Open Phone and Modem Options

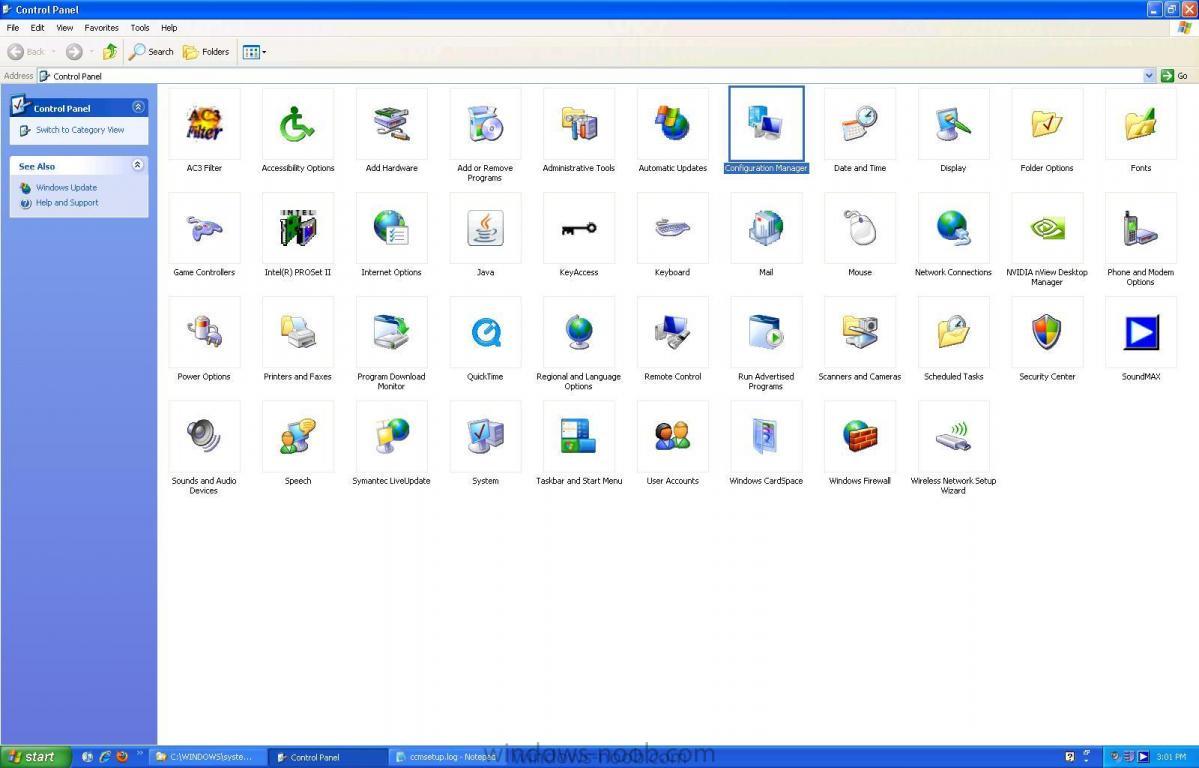tap(1141, 228)
